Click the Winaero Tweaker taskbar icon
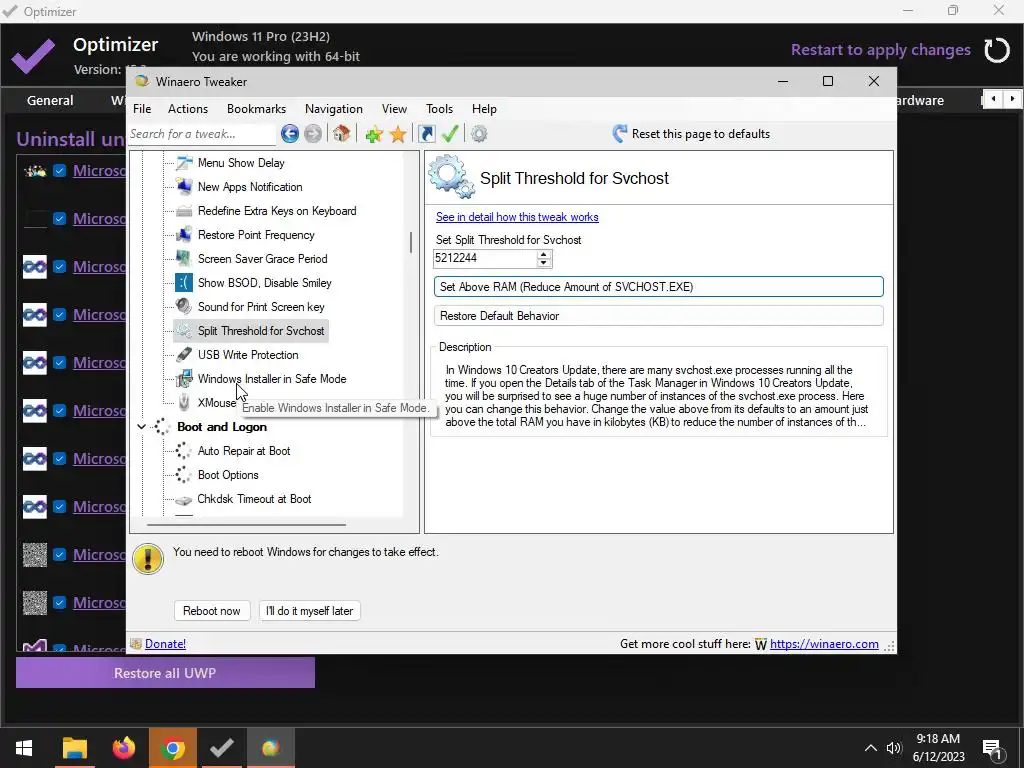The image size is (1024, 768). 270,748
